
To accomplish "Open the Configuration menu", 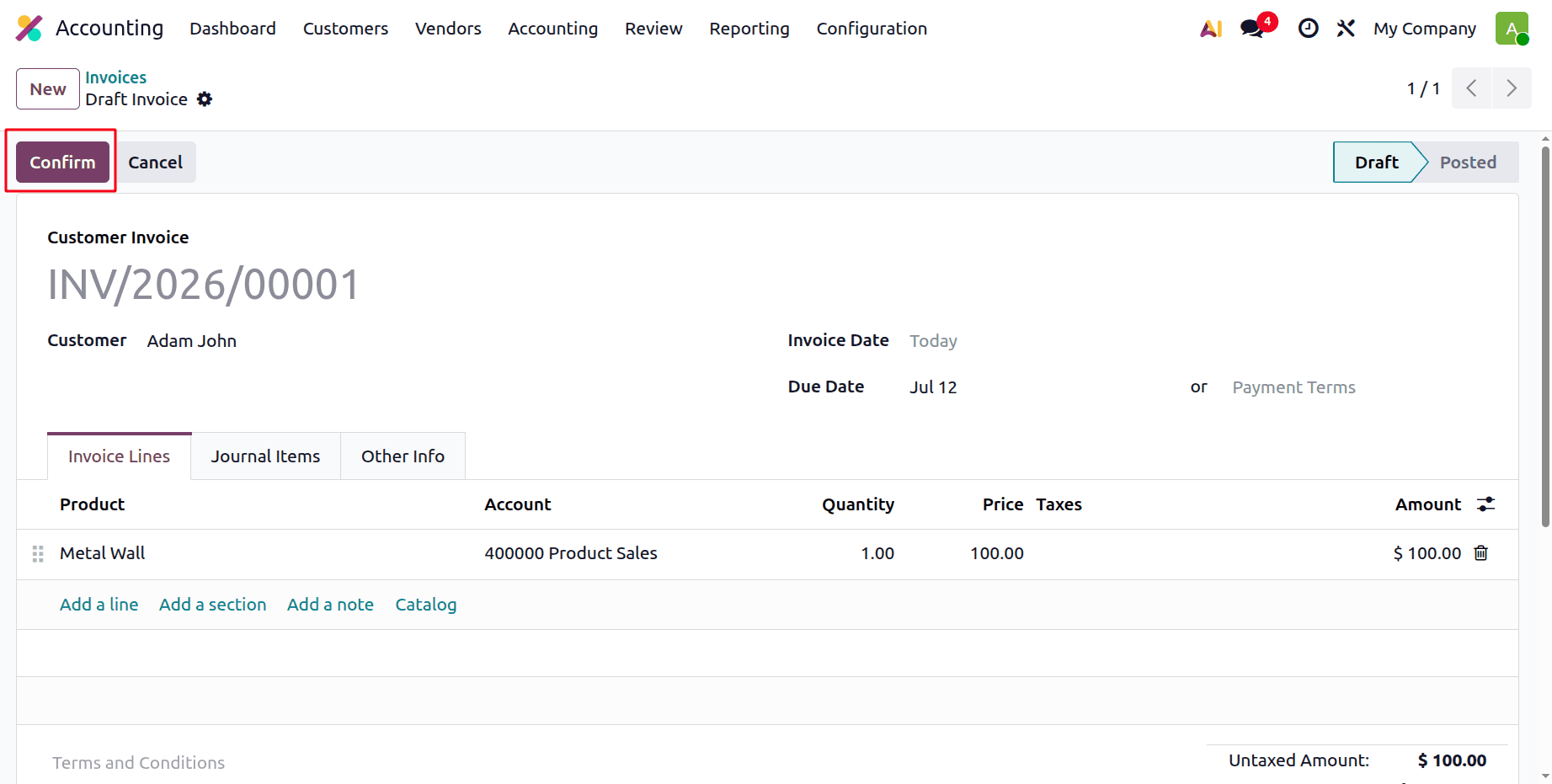I will pos(872,29).
